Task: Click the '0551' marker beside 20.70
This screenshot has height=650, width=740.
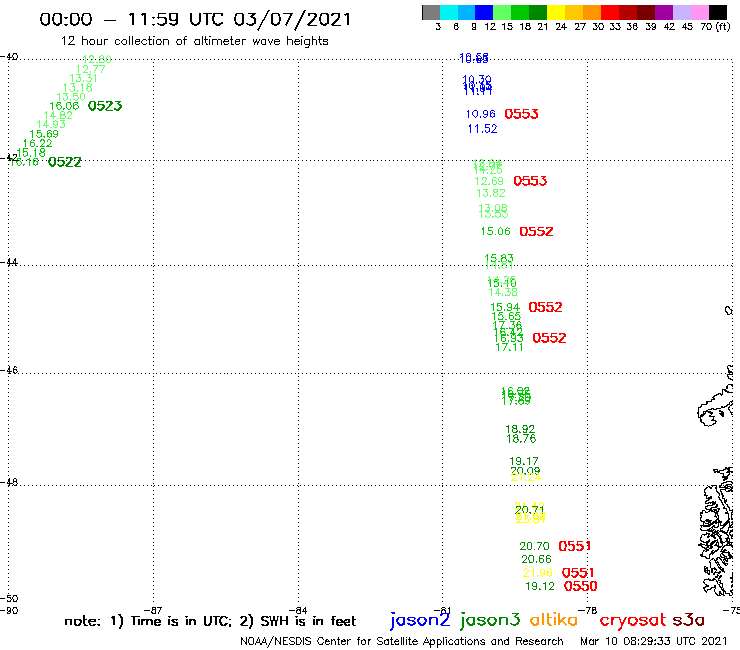Action: [575, 546]
